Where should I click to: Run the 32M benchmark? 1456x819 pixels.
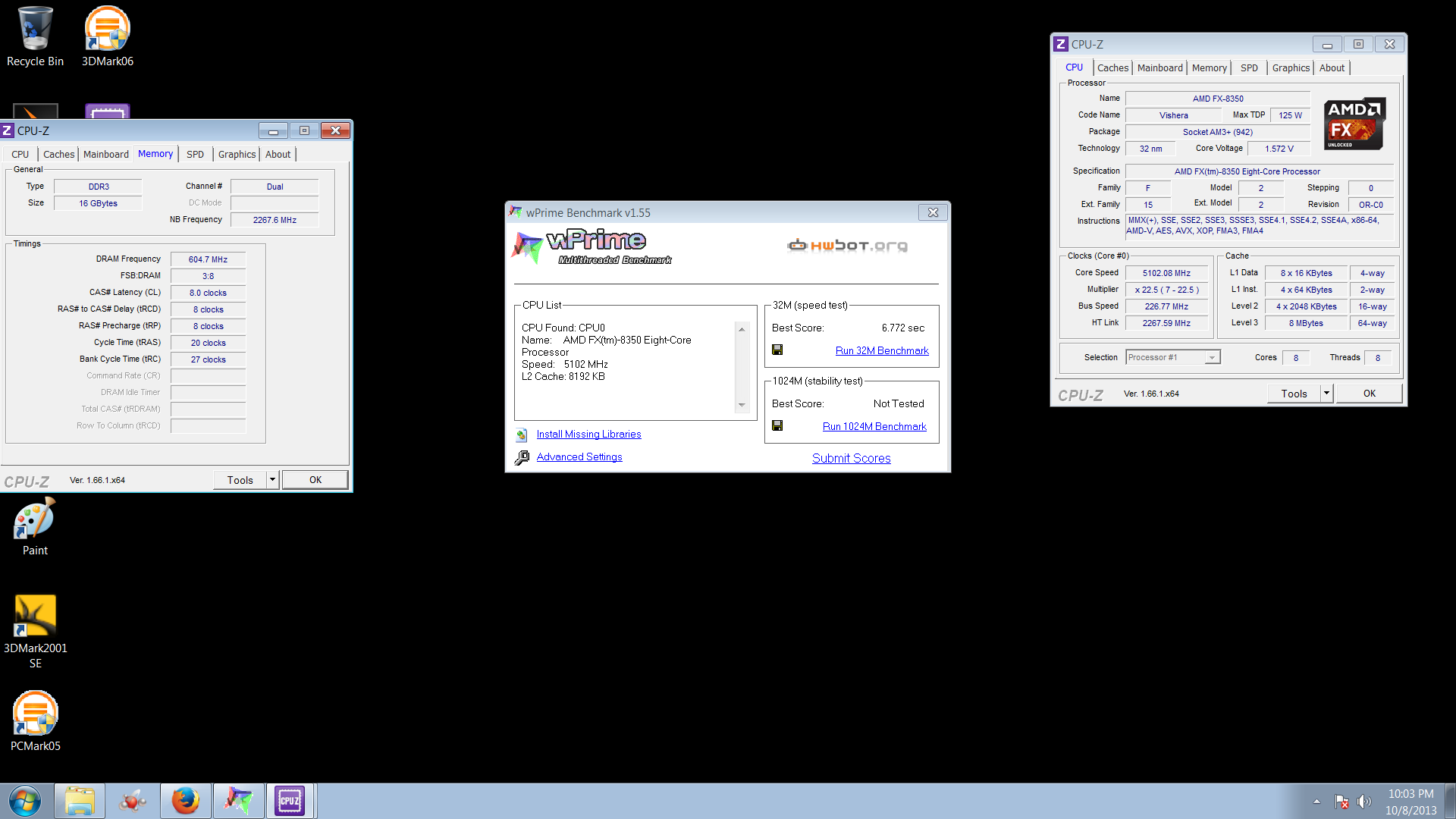tap(882, 350)
